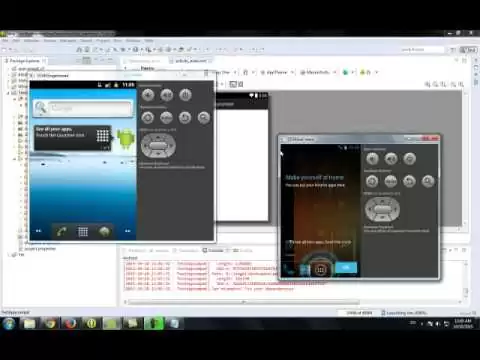The image size is (480, 360).
Task: Tap the green Android robot on left emulator
Action: pos(126,139)
